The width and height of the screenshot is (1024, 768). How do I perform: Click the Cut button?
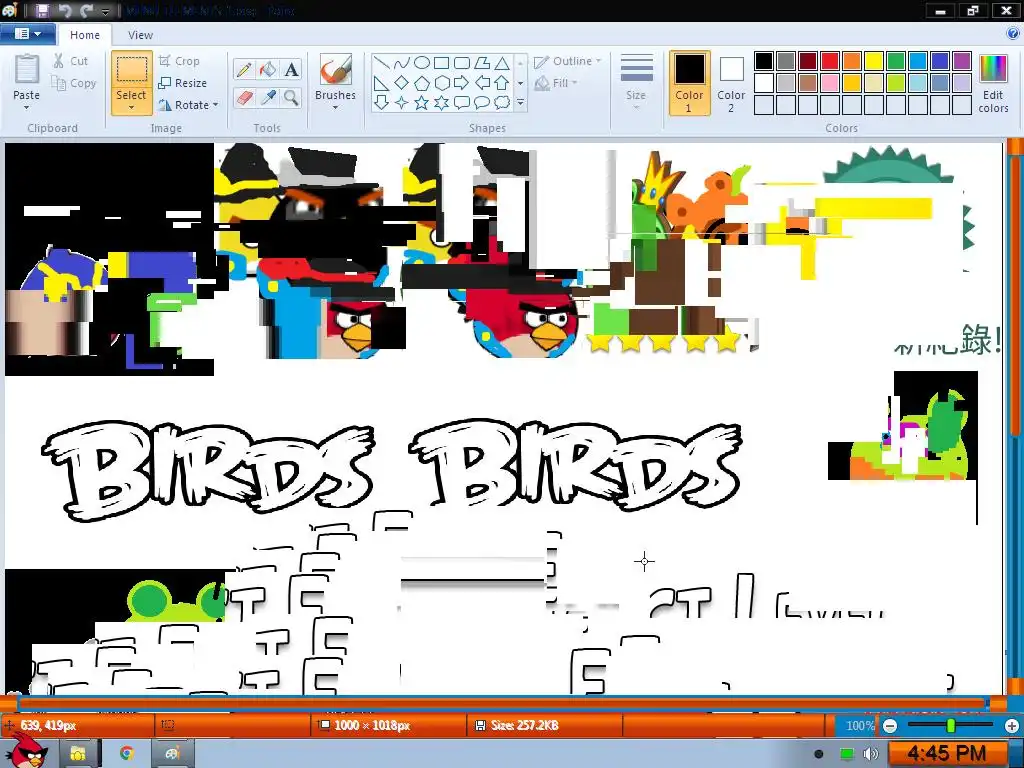point(71,61)
